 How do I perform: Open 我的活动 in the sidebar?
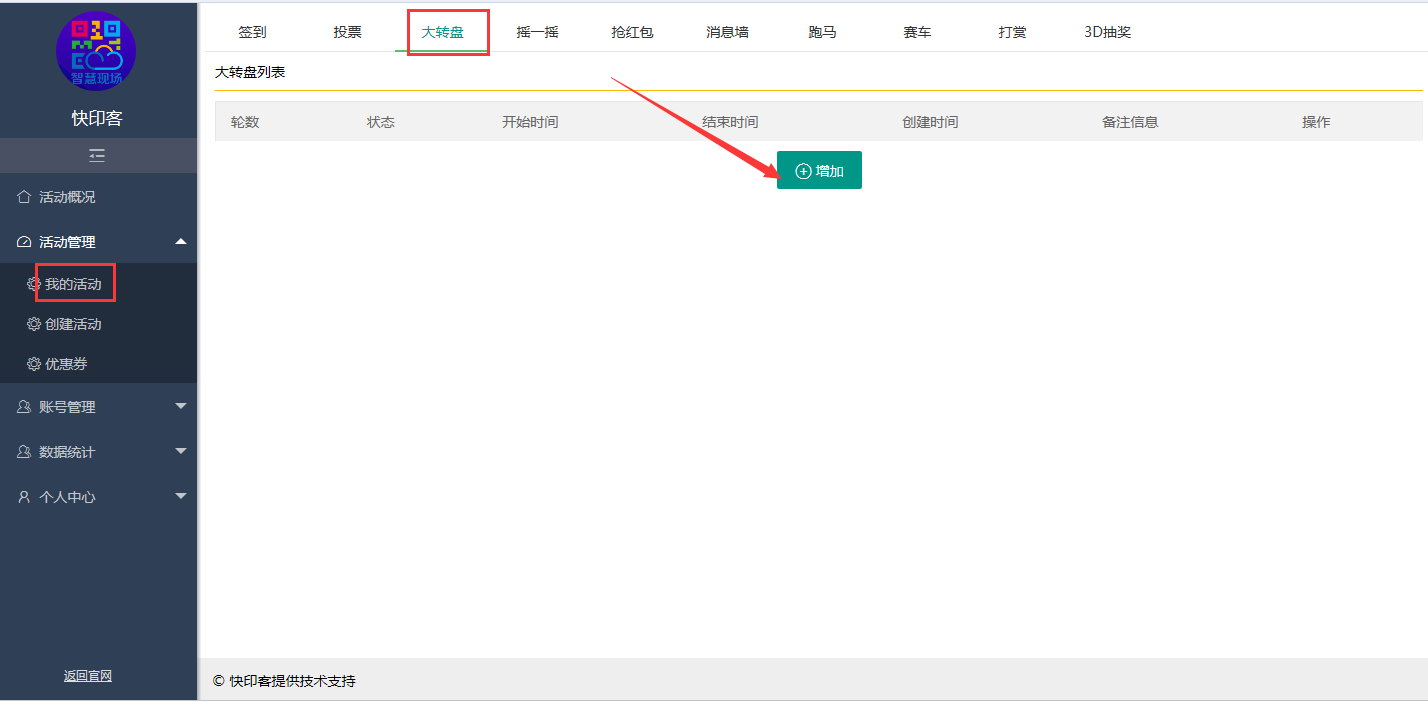[x=73, y=284]
